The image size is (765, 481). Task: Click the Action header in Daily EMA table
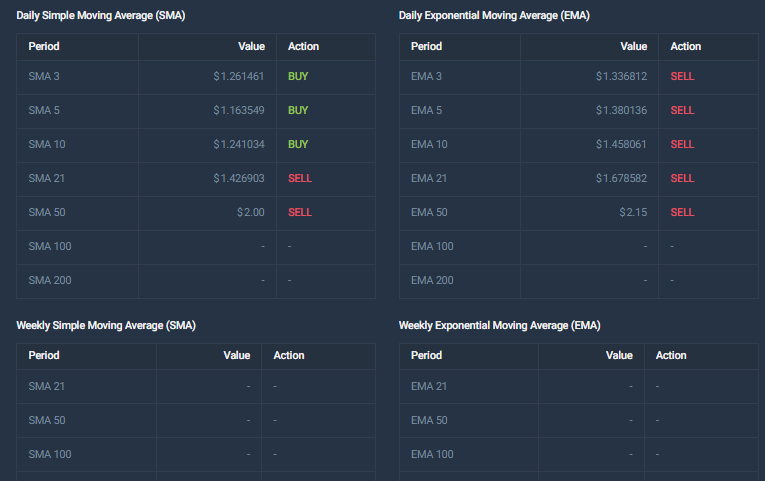coord(685,46)
